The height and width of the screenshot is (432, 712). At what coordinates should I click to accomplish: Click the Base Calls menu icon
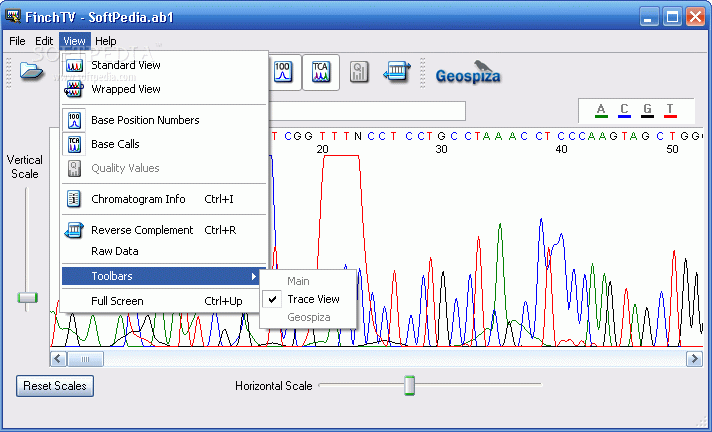74,144
